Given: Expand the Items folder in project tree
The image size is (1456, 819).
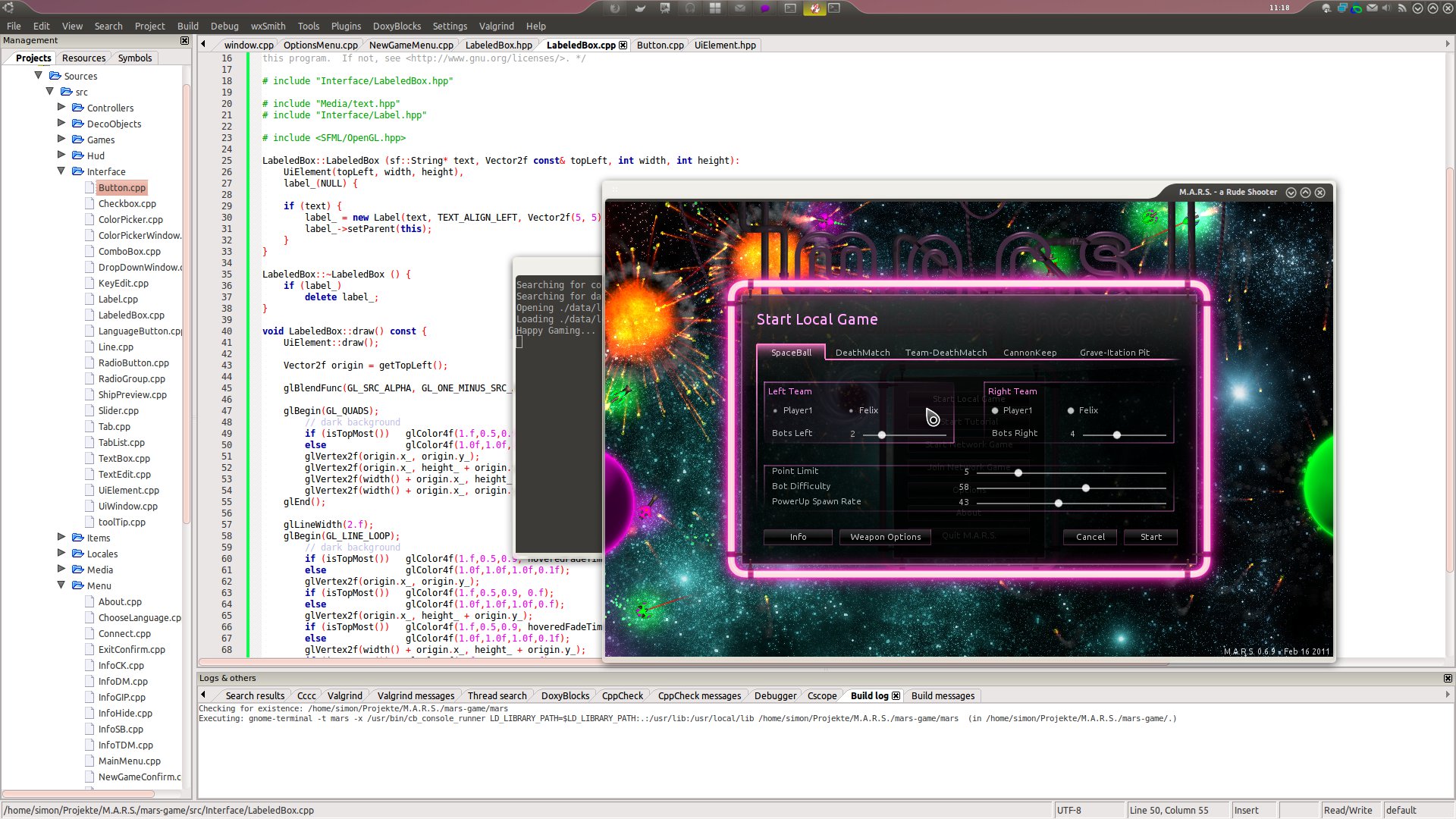Looking at the screenshot, I should click(61, 537).
